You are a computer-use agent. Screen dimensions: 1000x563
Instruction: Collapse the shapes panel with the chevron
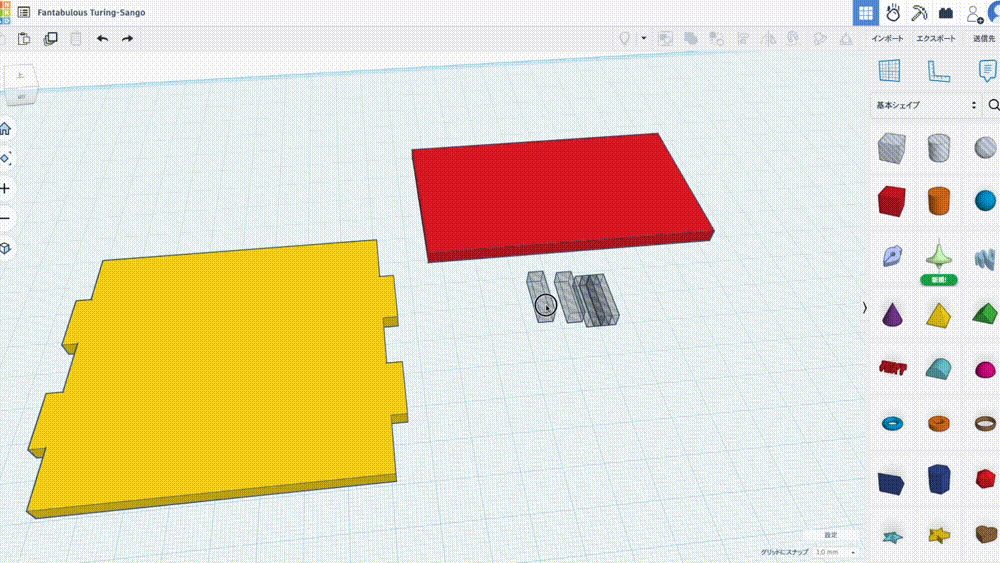pyautogui.click(x=864, y=308)
